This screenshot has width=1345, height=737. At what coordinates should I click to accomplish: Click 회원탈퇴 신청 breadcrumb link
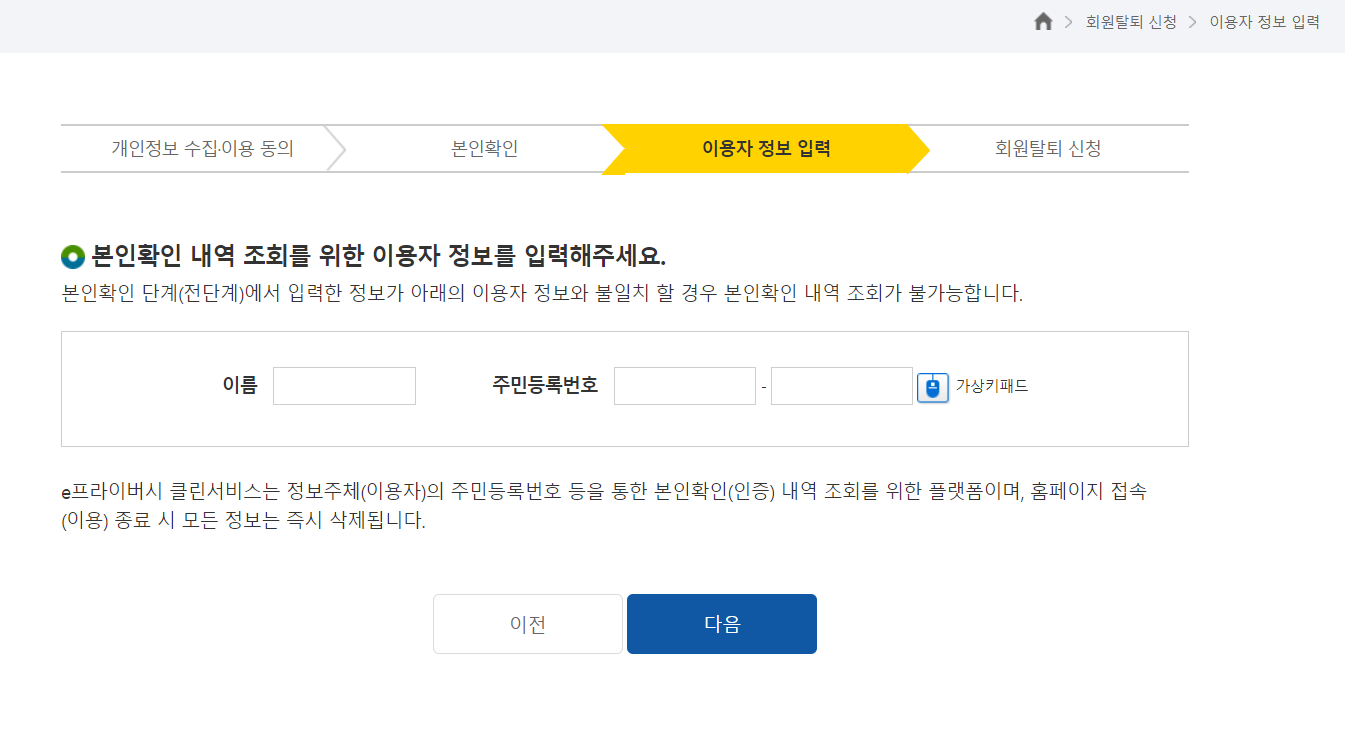click(x=1131, y=22)
